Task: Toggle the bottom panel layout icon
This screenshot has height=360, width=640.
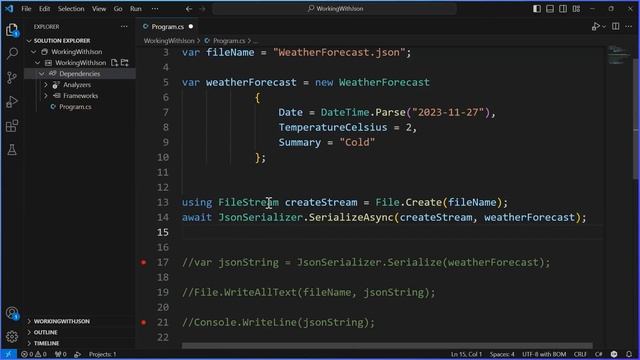Action: coord(550,9)
